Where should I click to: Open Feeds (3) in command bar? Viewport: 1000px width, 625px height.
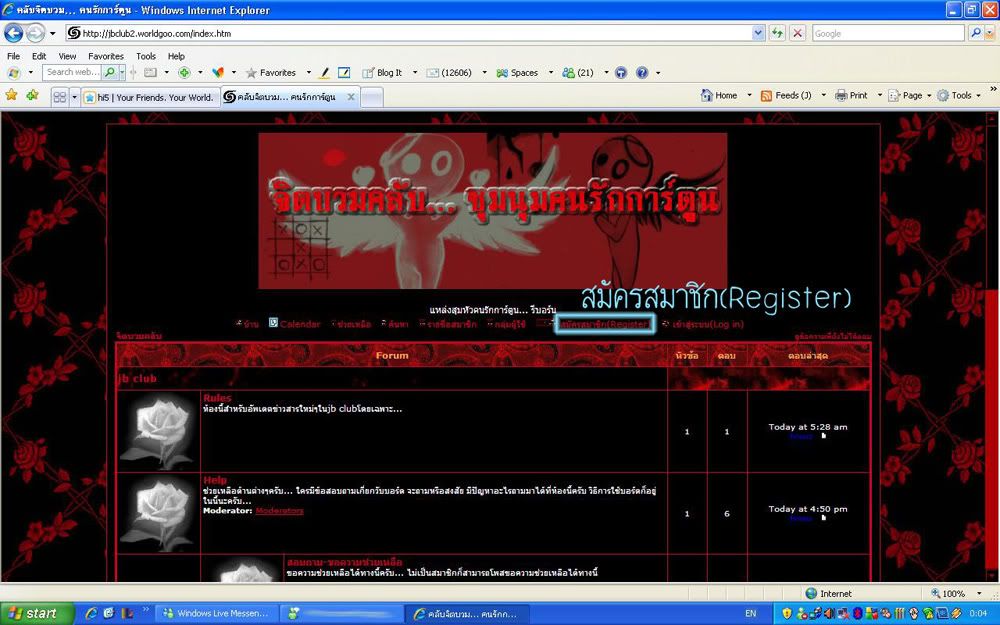click(x=786, y=95)
